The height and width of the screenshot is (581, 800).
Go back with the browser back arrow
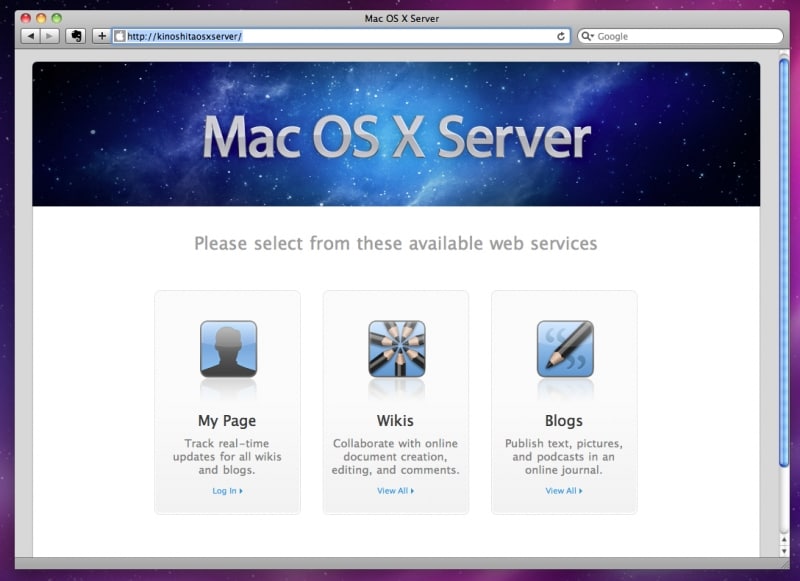pyautogui.click(x=30, y=36)
